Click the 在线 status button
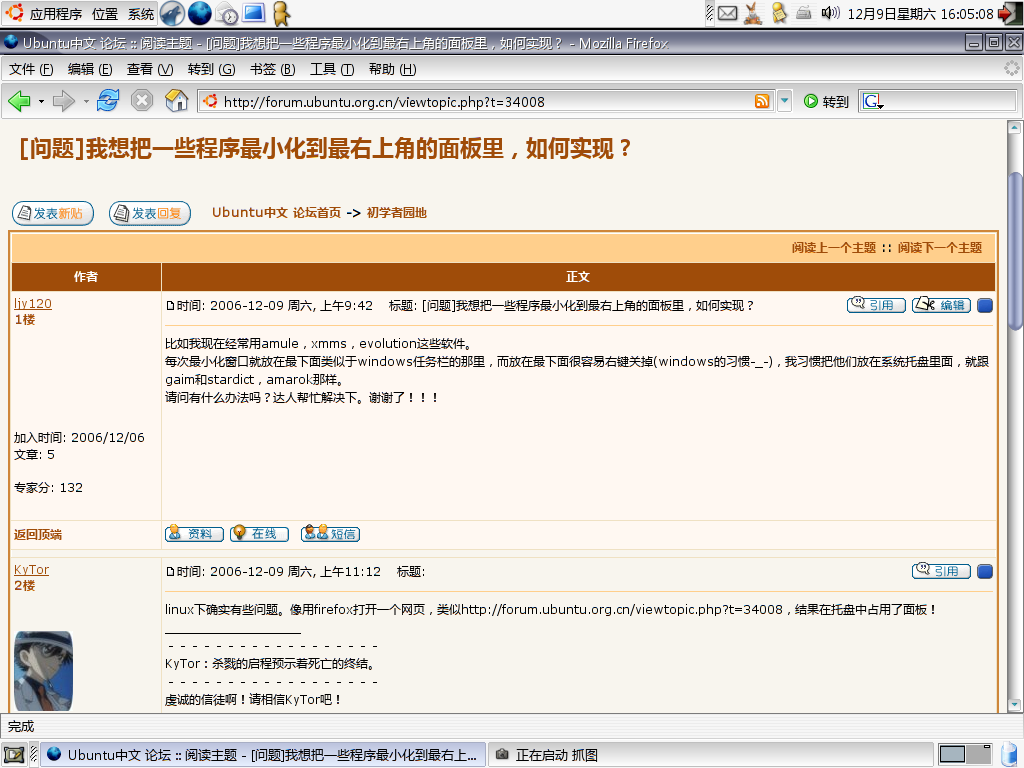The image size is (1024, 768). point(259,534)
